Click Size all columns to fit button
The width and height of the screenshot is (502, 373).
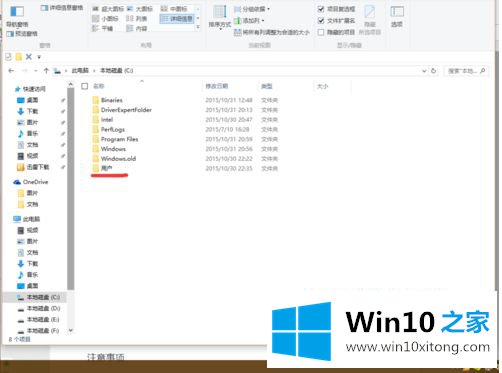click(272, 32)
